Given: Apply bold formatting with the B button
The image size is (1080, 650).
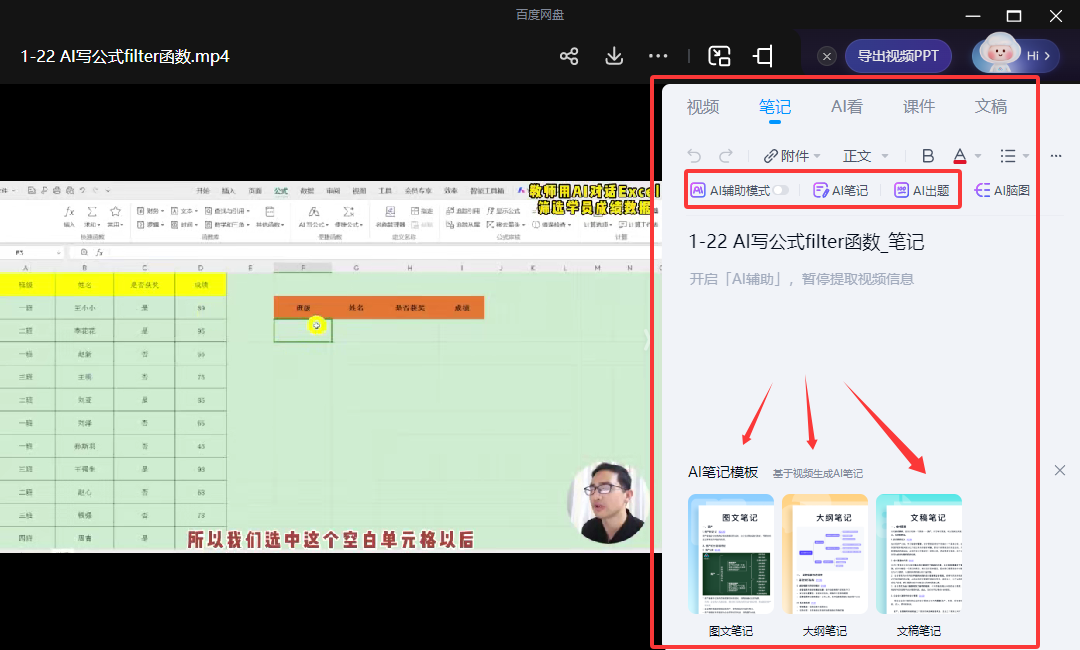Looking at the screenshot, I should click(928, 155).
